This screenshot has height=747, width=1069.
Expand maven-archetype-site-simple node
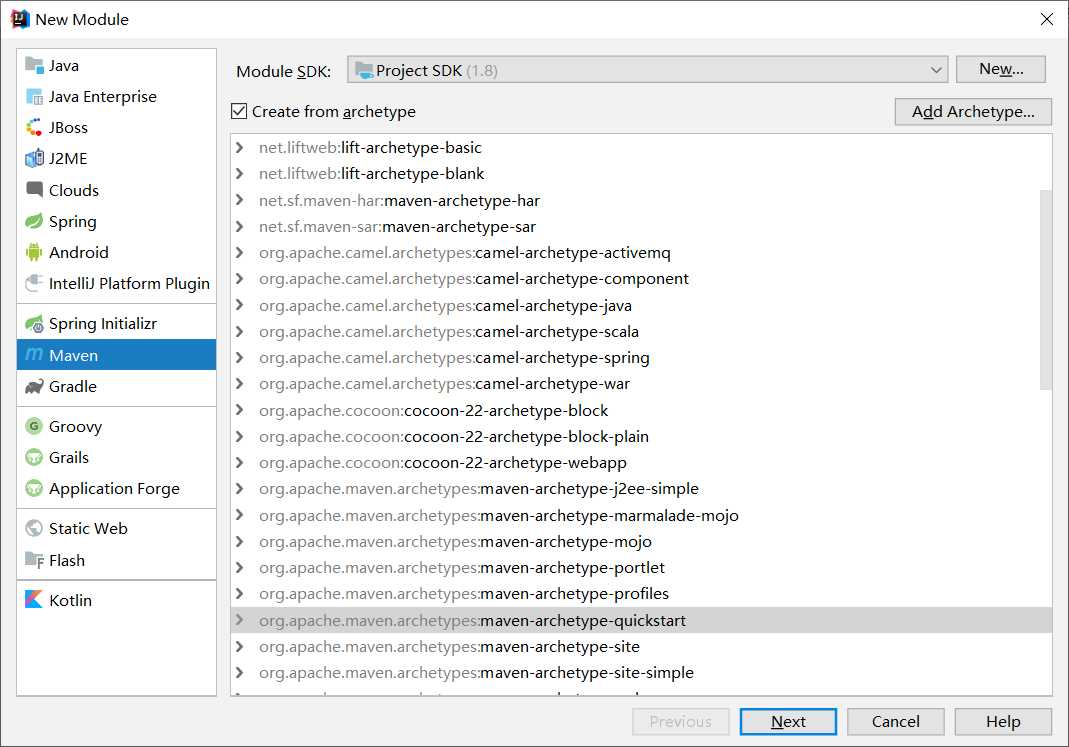239,672
